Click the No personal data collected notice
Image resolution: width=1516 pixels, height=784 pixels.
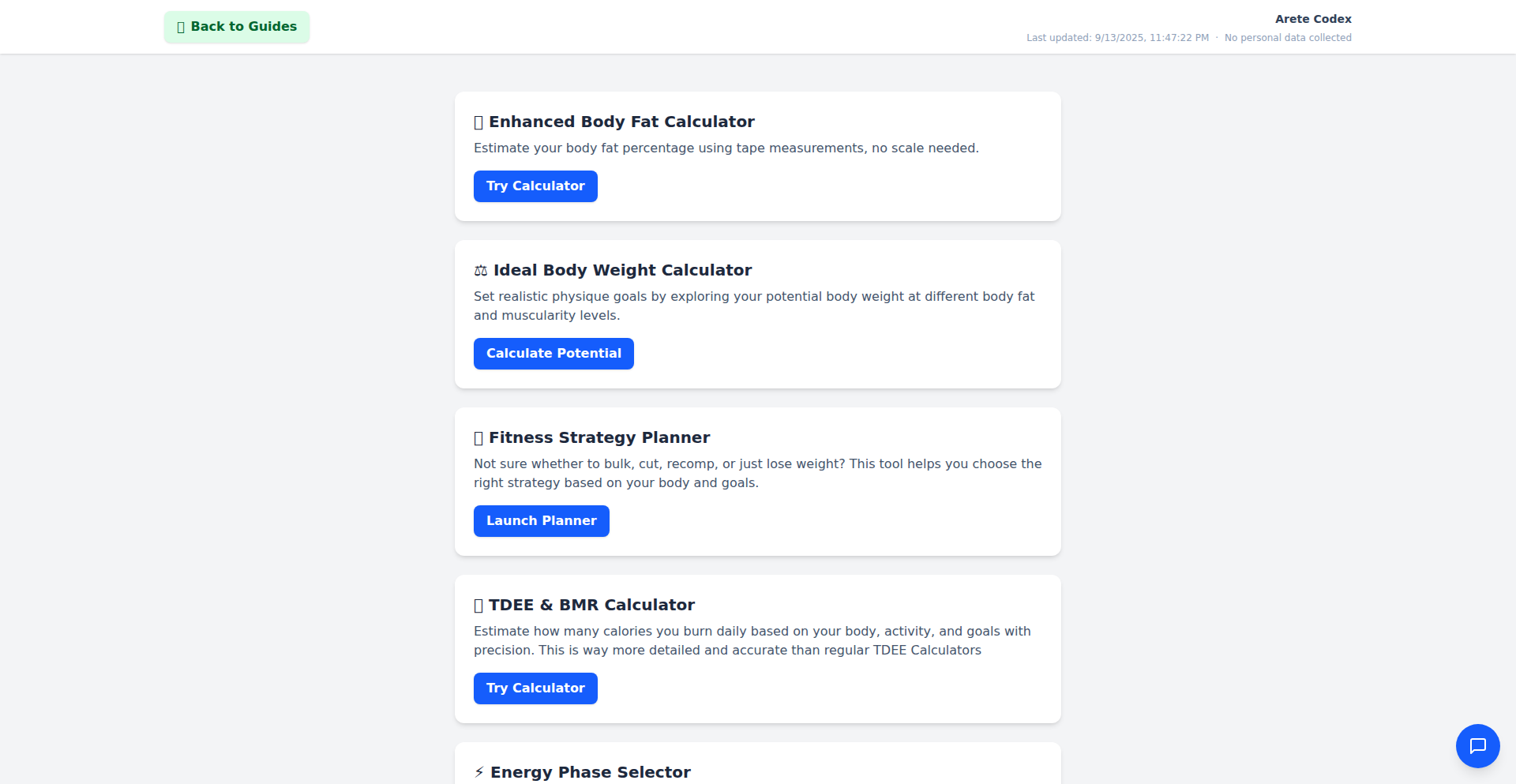coord(1288,38)
